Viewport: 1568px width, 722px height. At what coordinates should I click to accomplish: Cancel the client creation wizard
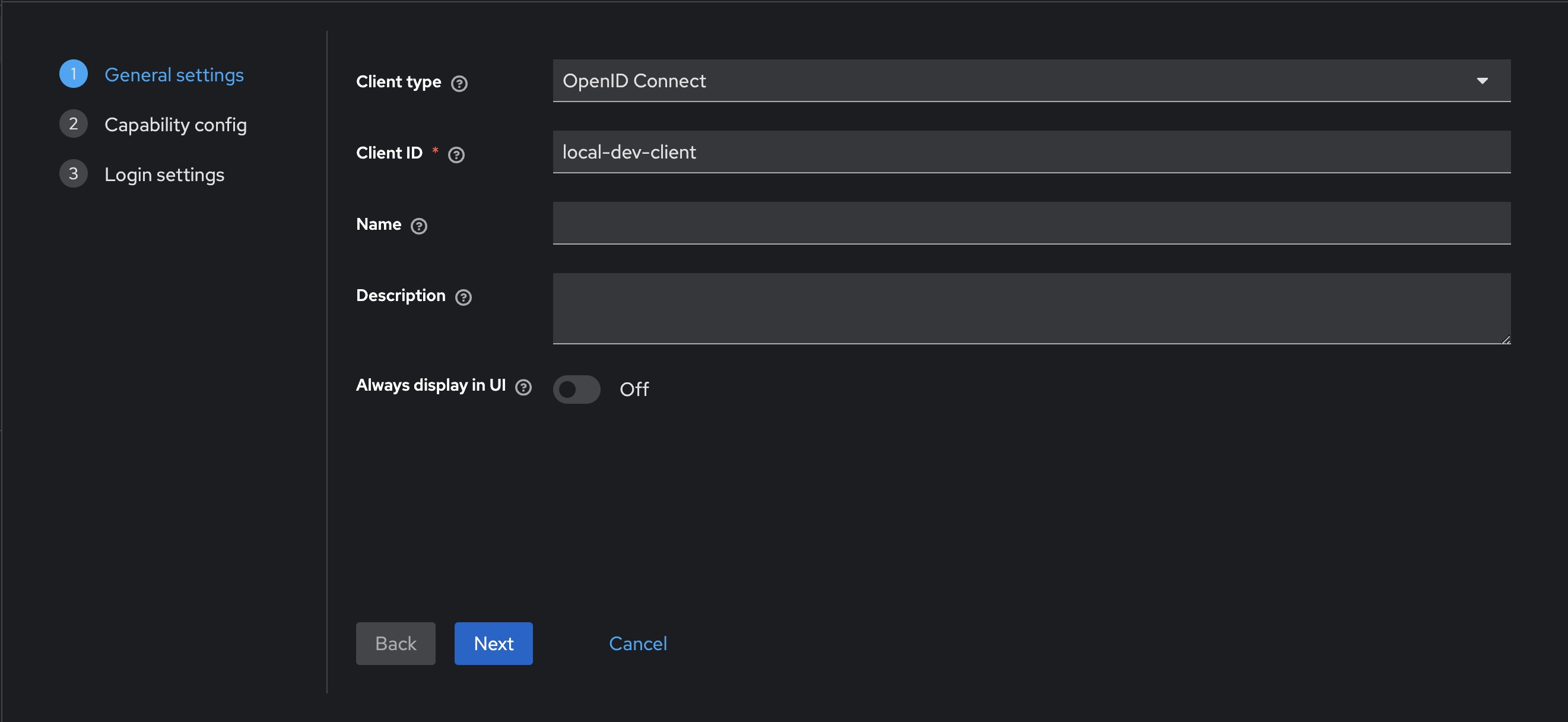(638, 644)
